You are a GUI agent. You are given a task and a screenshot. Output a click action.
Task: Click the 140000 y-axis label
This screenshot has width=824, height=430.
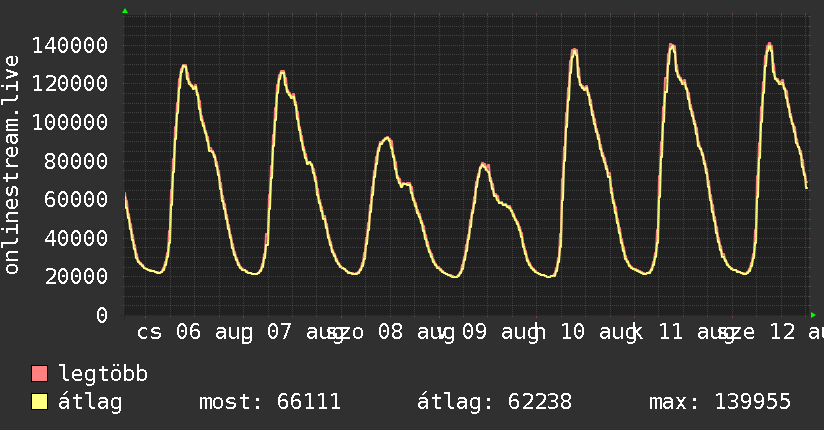click(x=70, y=45)
